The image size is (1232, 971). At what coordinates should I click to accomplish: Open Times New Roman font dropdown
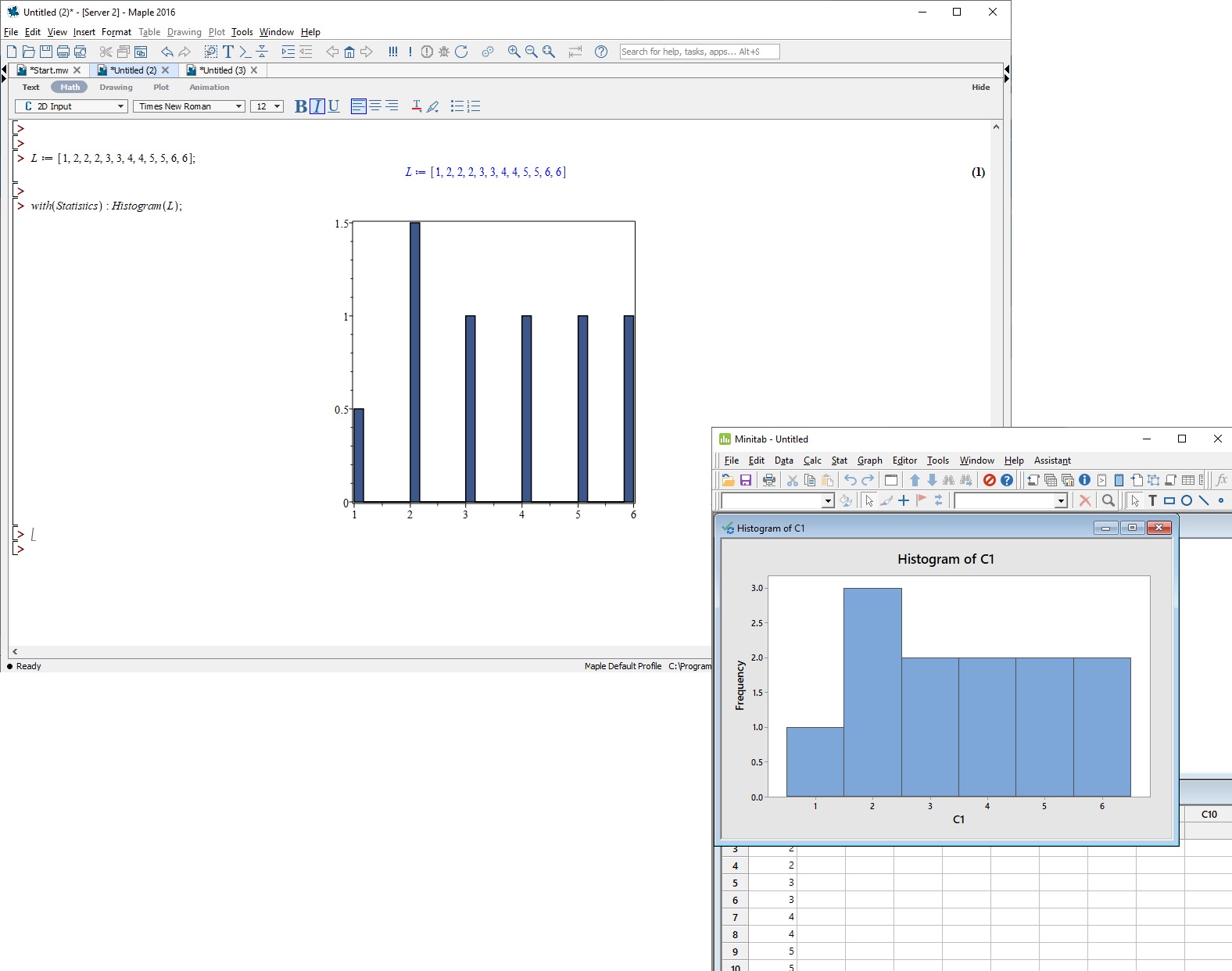pos(189,106)
